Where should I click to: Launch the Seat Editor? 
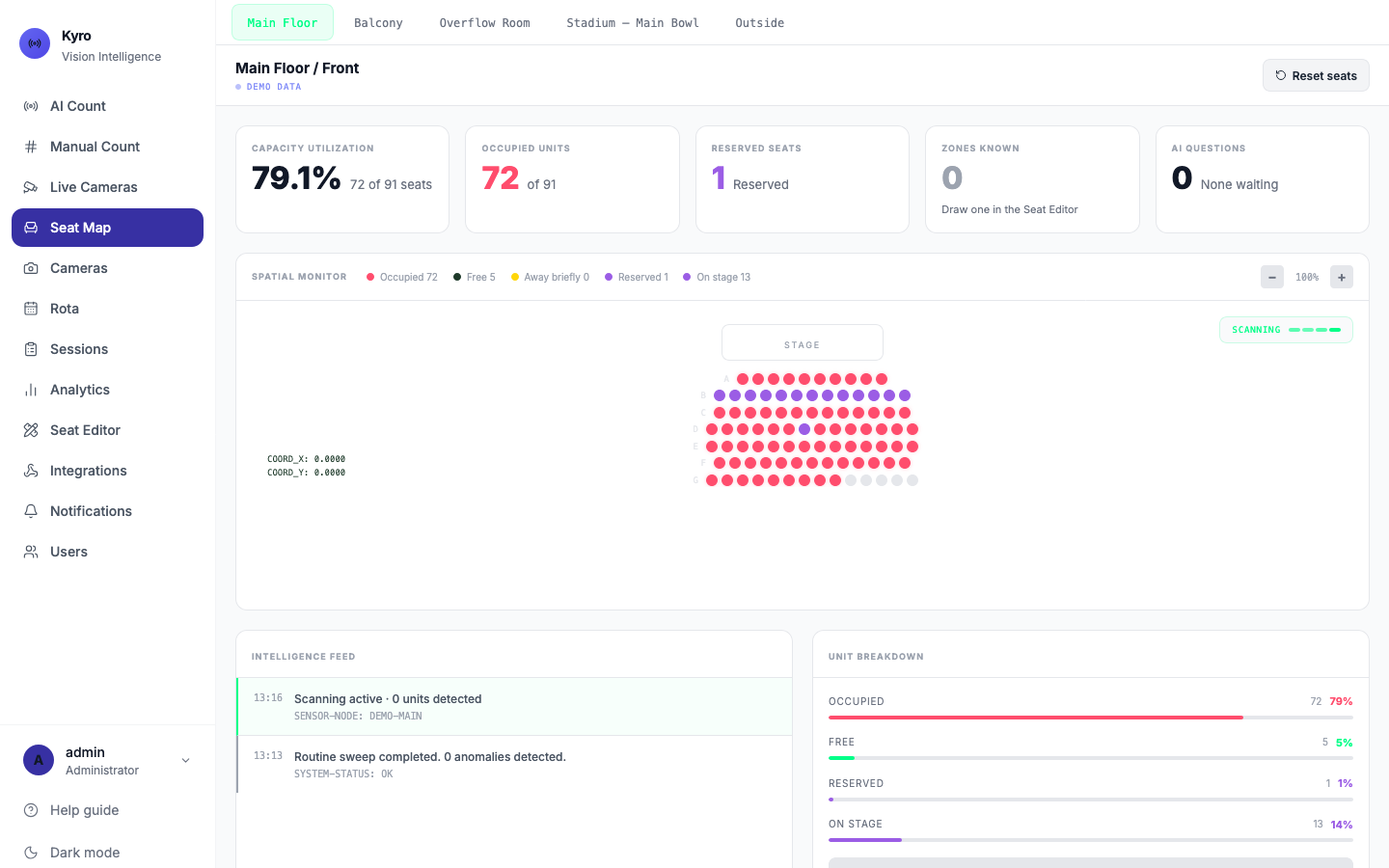pyautogui.click(x=107, y=430)
